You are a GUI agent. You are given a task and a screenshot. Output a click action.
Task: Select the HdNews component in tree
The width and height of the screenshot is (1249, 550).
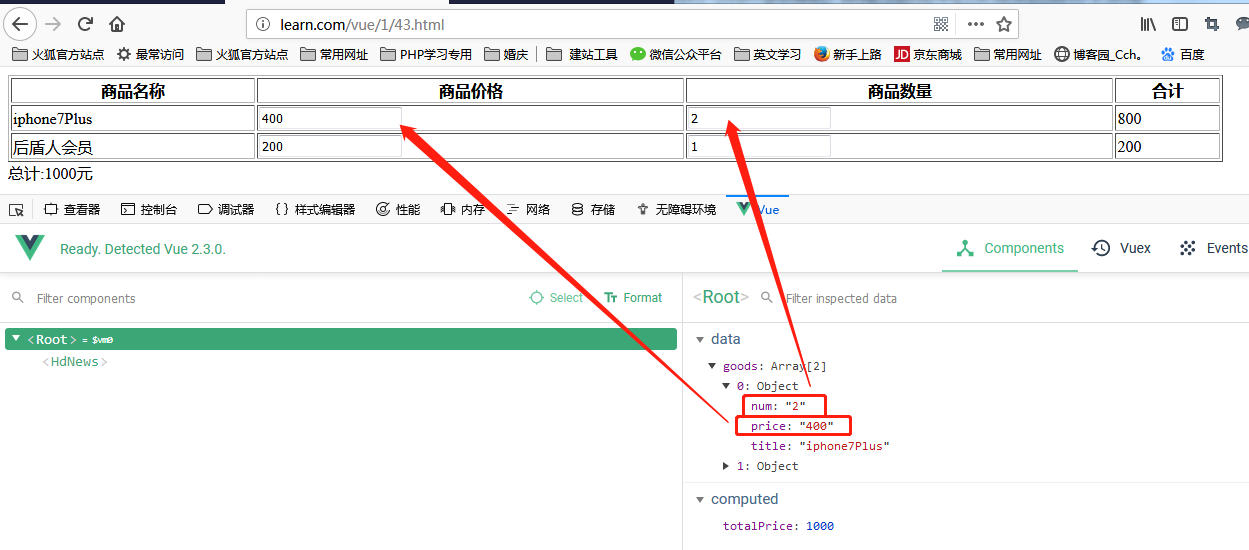pos(75,362)
